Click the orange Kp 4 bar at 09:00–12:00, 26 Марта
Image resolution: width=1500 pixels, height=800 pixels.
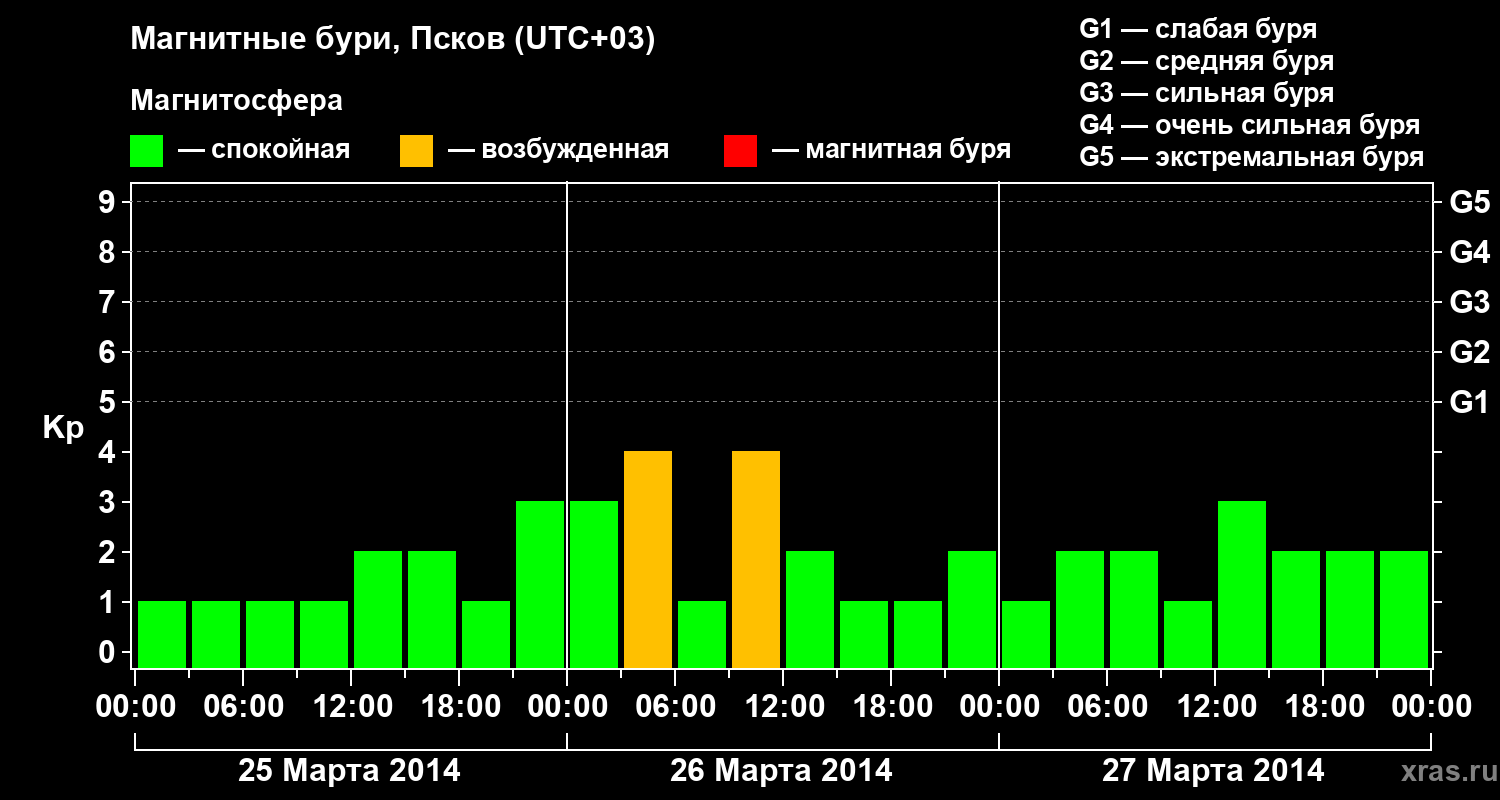click(756, 560)
